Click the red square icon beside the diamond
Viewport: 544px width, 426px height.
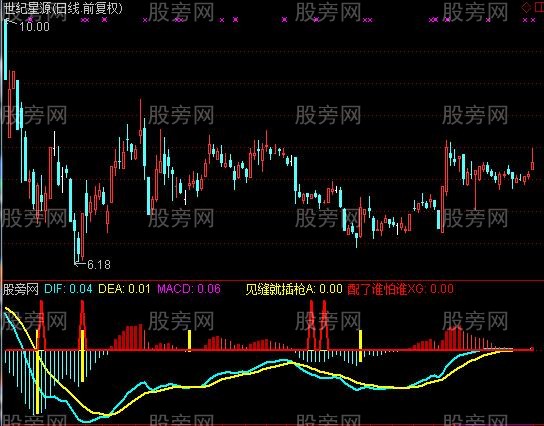[x=539, y=7]
